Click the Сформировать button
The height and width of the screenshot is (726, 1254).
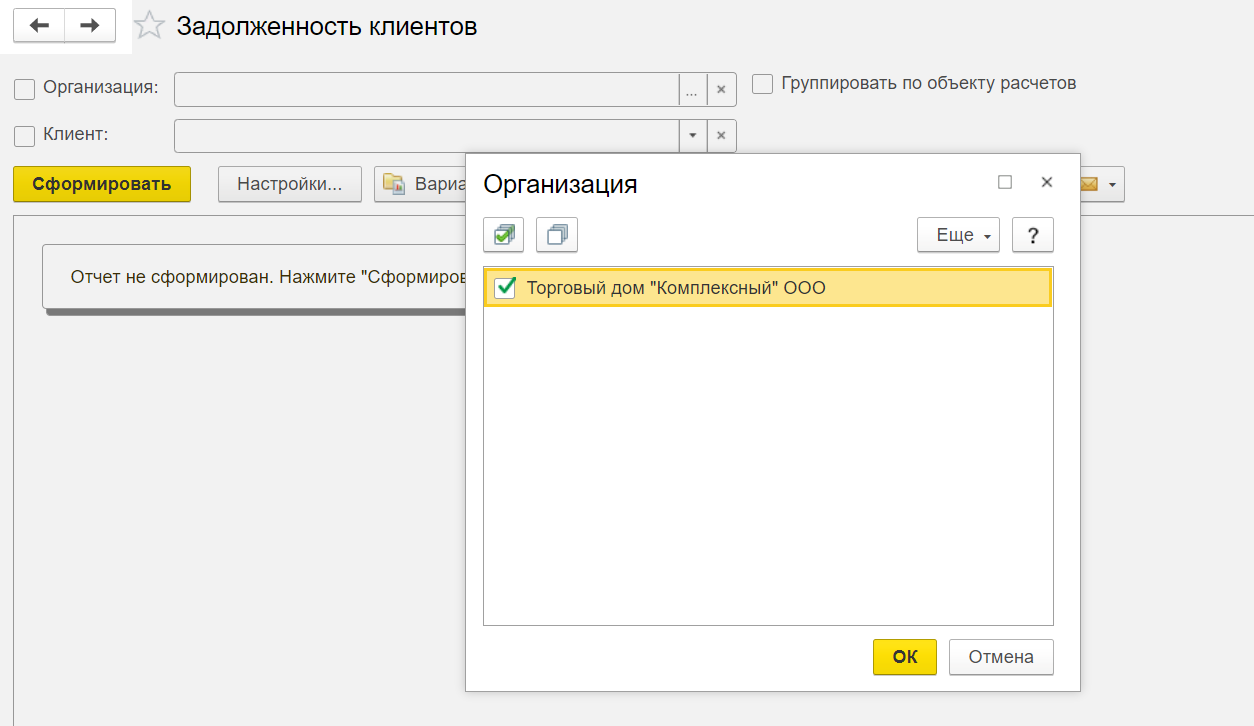point(102,185)
